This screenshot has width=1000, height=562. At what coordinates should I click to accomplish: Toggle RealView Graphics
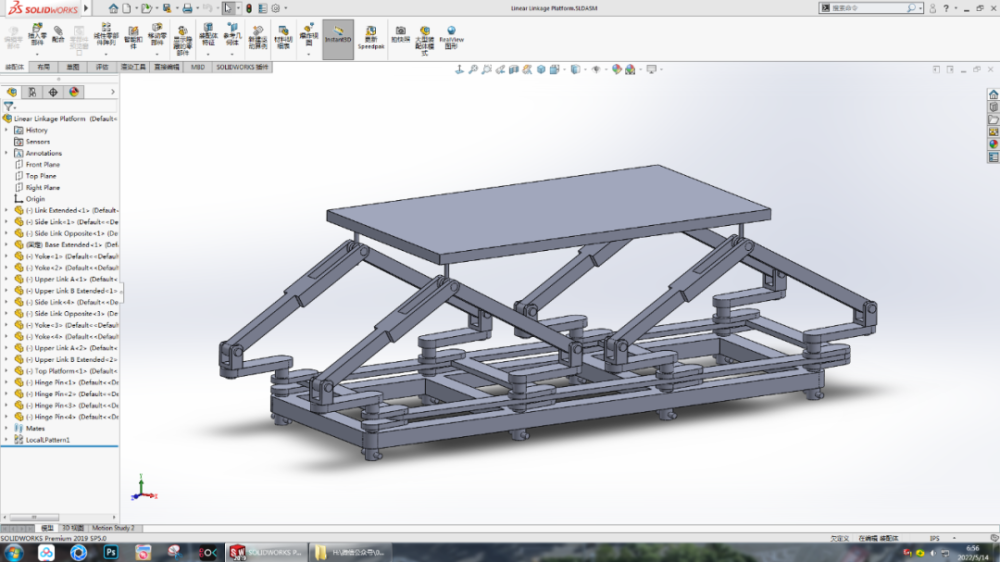(452, 37)
